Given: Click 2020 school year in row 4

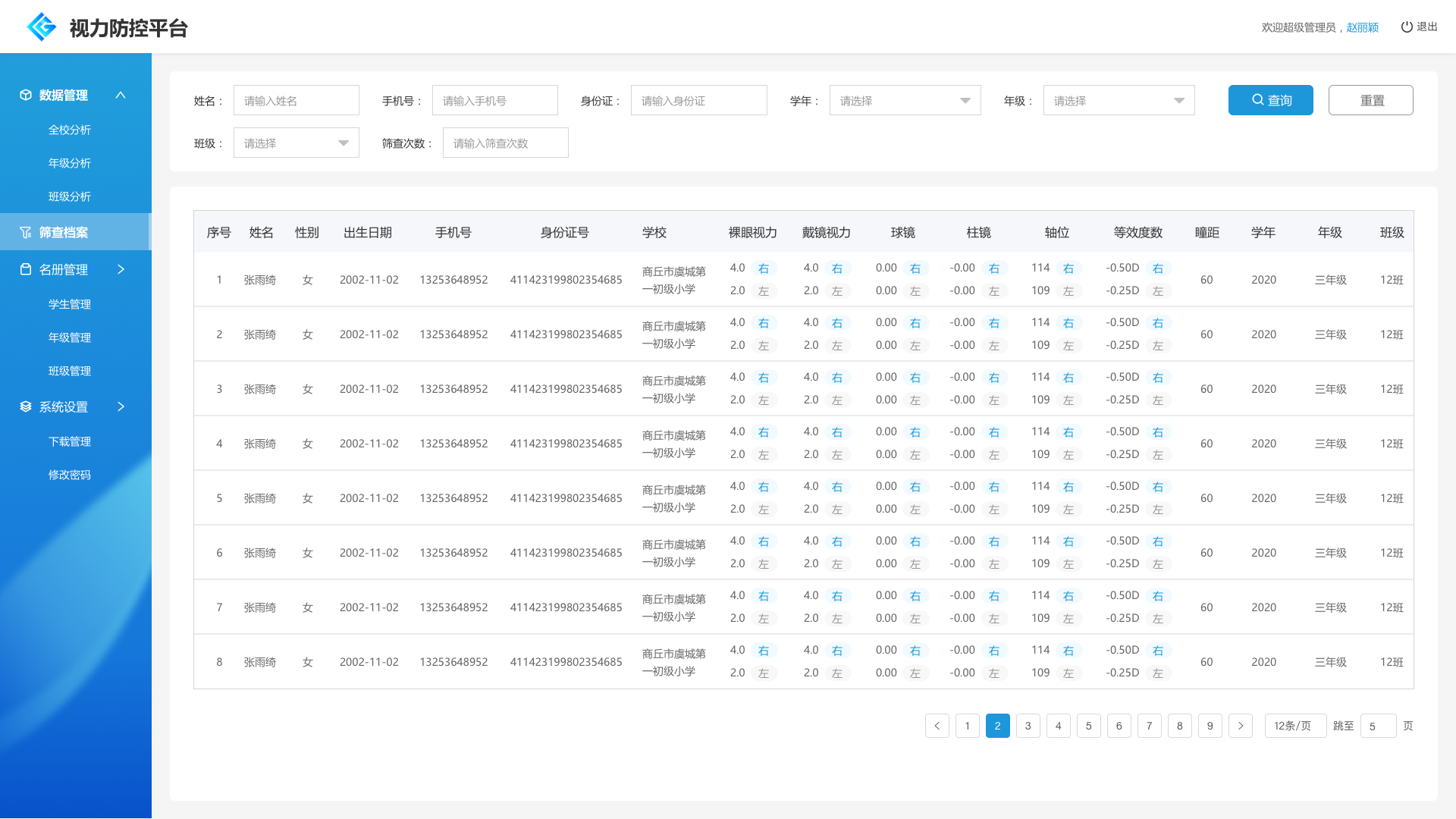Looking at the screenshot, I should (x=1264, y=444).
